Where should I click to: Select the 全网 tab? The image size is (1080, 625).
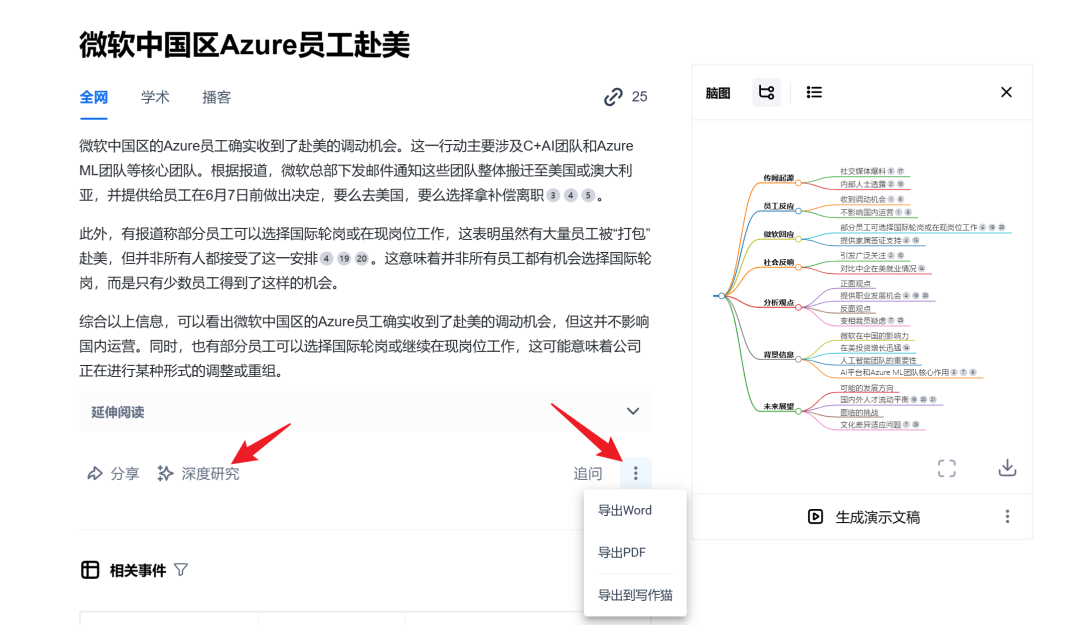[x=94, y=97]
